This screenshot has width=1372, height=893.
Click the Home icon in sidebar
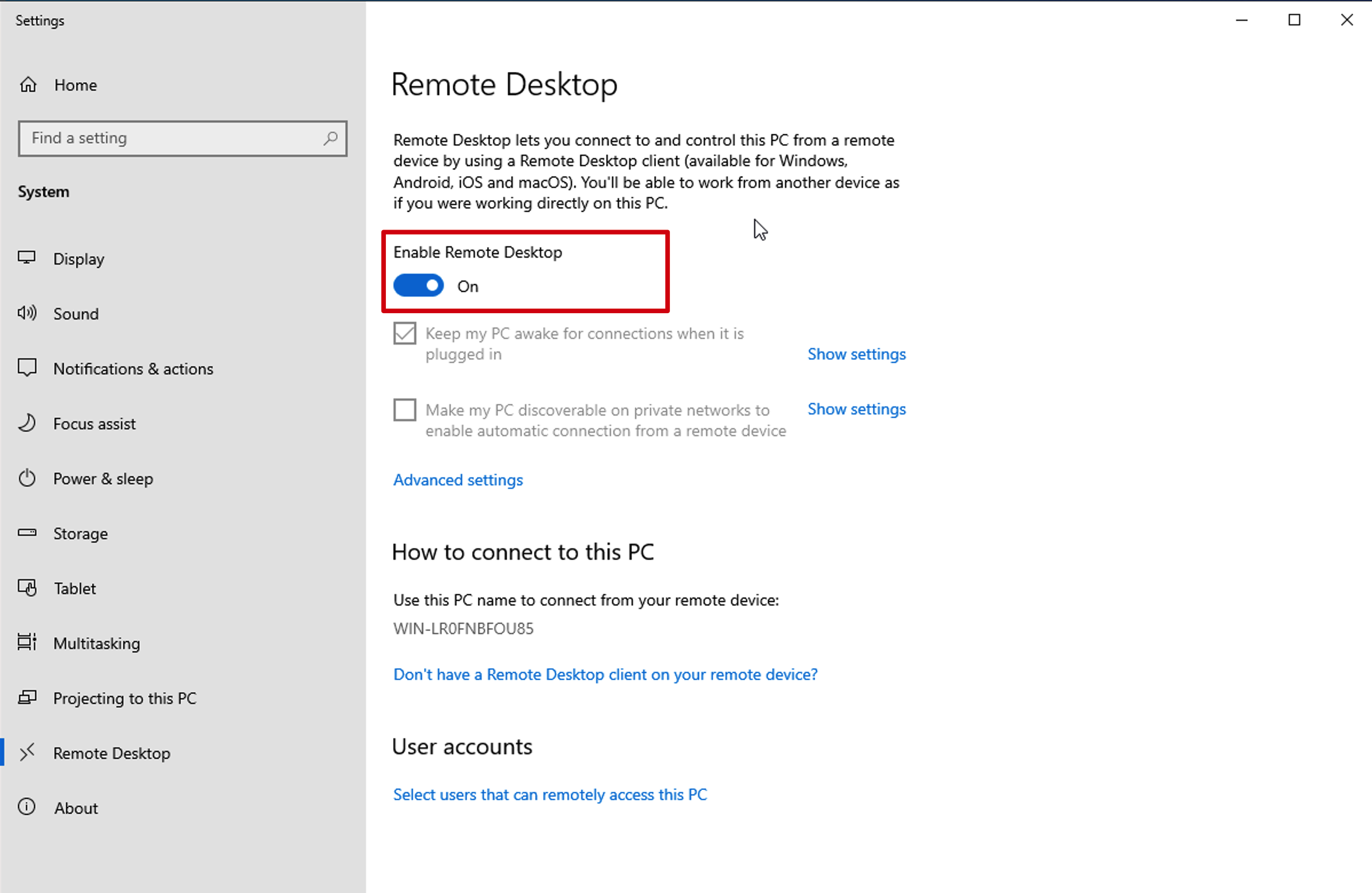click(x=27, y=85)
